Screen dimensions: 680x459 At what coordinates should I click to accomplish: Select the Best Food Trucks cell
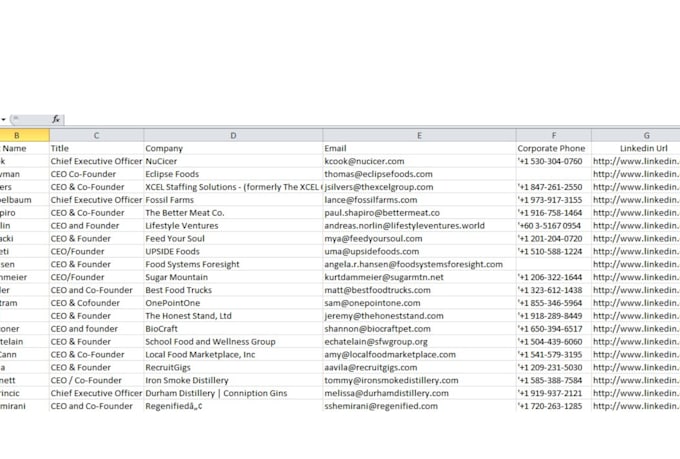233,290
